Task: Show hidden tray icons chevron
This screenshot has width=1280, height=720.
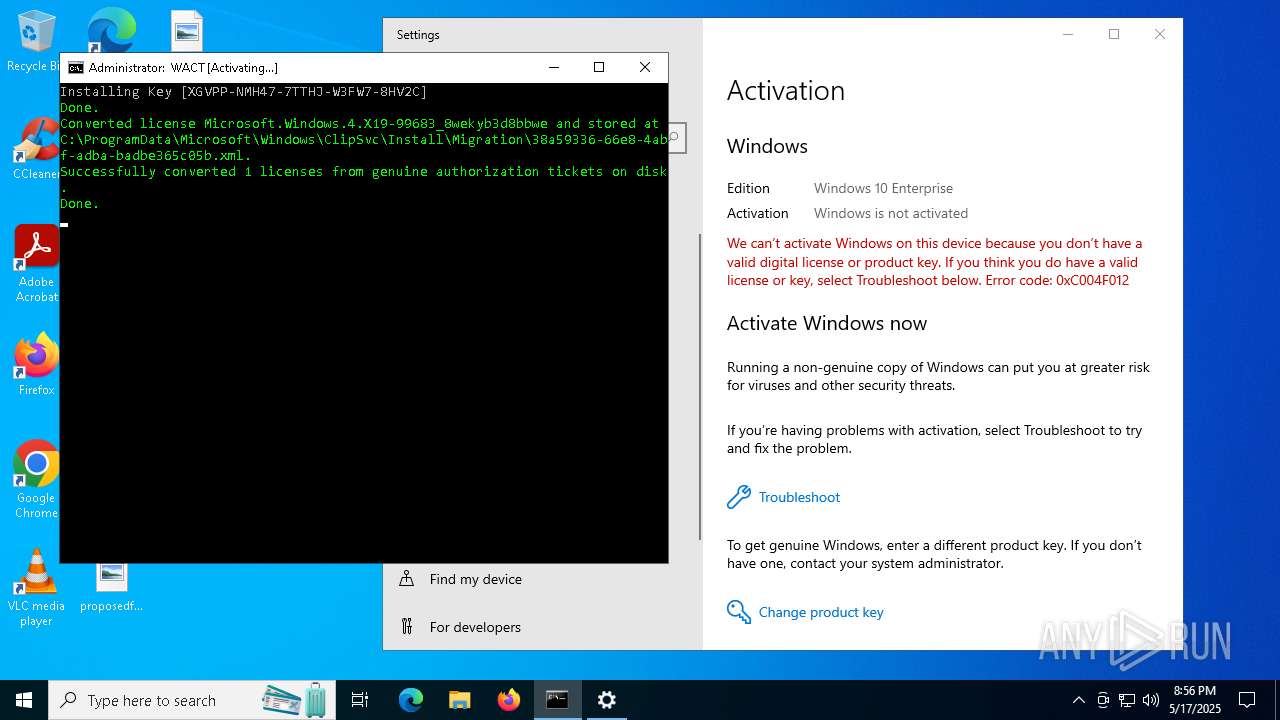Action: (x=1078, y=700)
